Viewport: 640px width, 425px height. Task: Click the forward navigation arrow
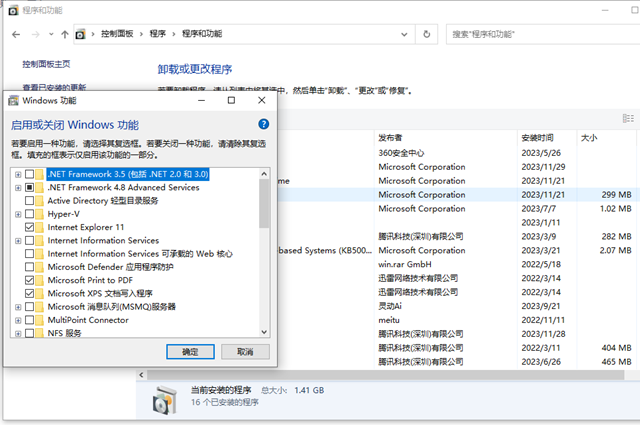[36, 34]
